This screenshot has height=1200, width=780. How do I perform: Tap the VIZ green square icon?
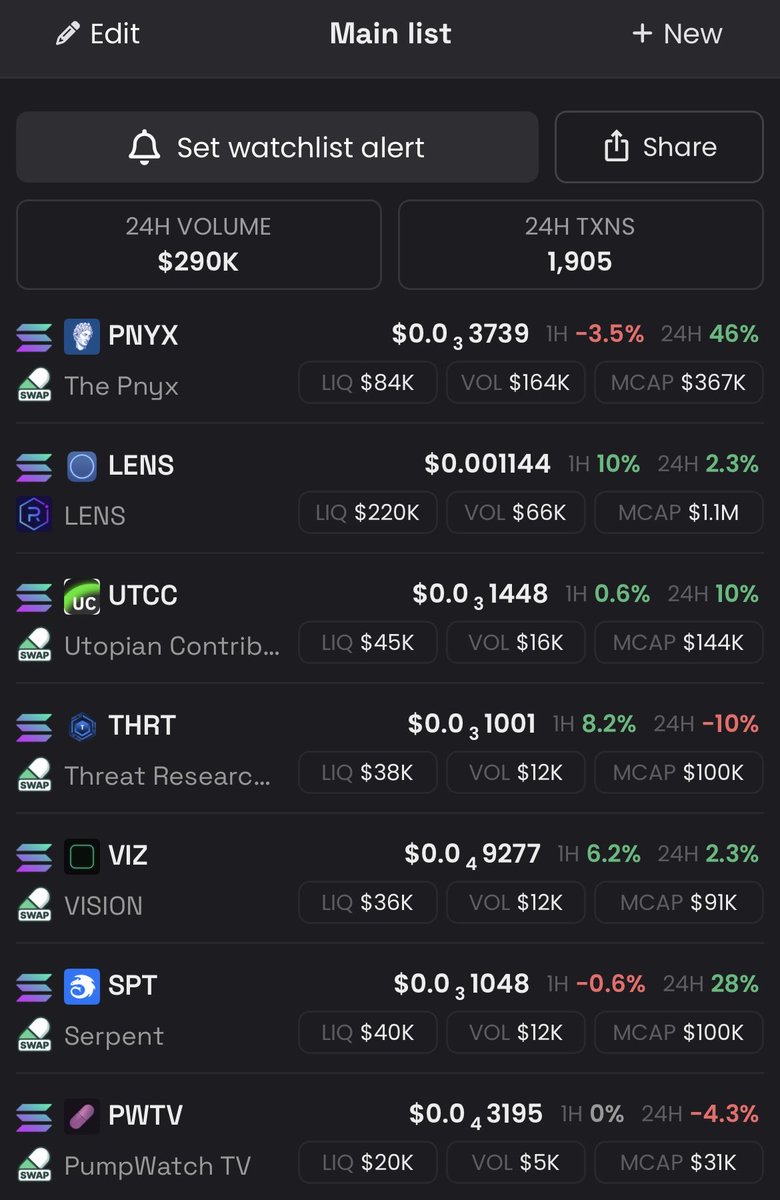[82, 856]
